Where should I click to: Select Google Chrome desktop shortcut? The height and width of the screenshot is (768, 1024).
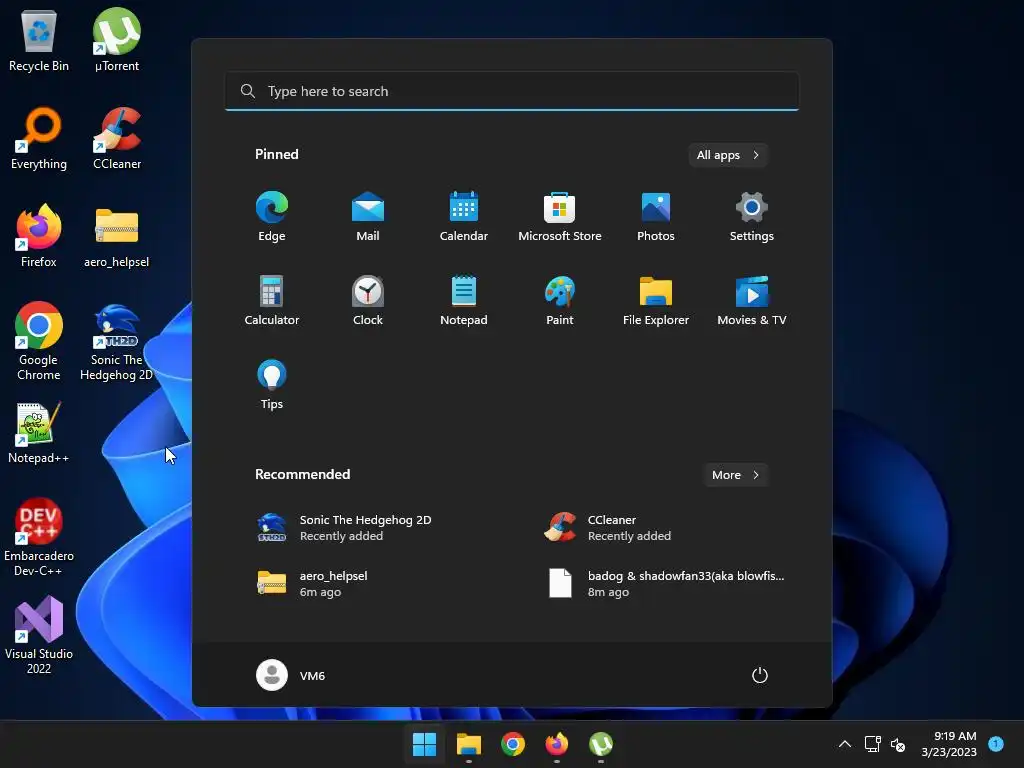[39, 341]
